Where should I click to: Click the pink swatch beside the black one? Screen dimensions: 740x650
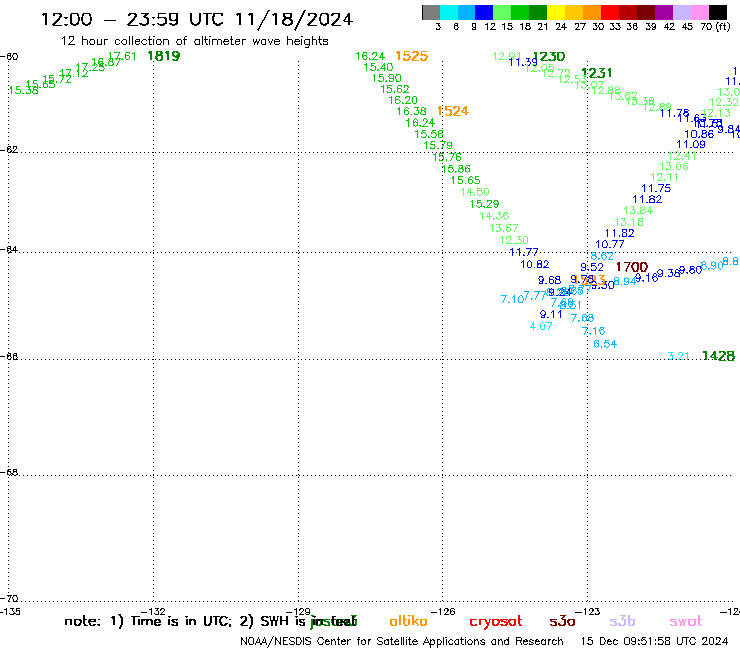[699, 12]
